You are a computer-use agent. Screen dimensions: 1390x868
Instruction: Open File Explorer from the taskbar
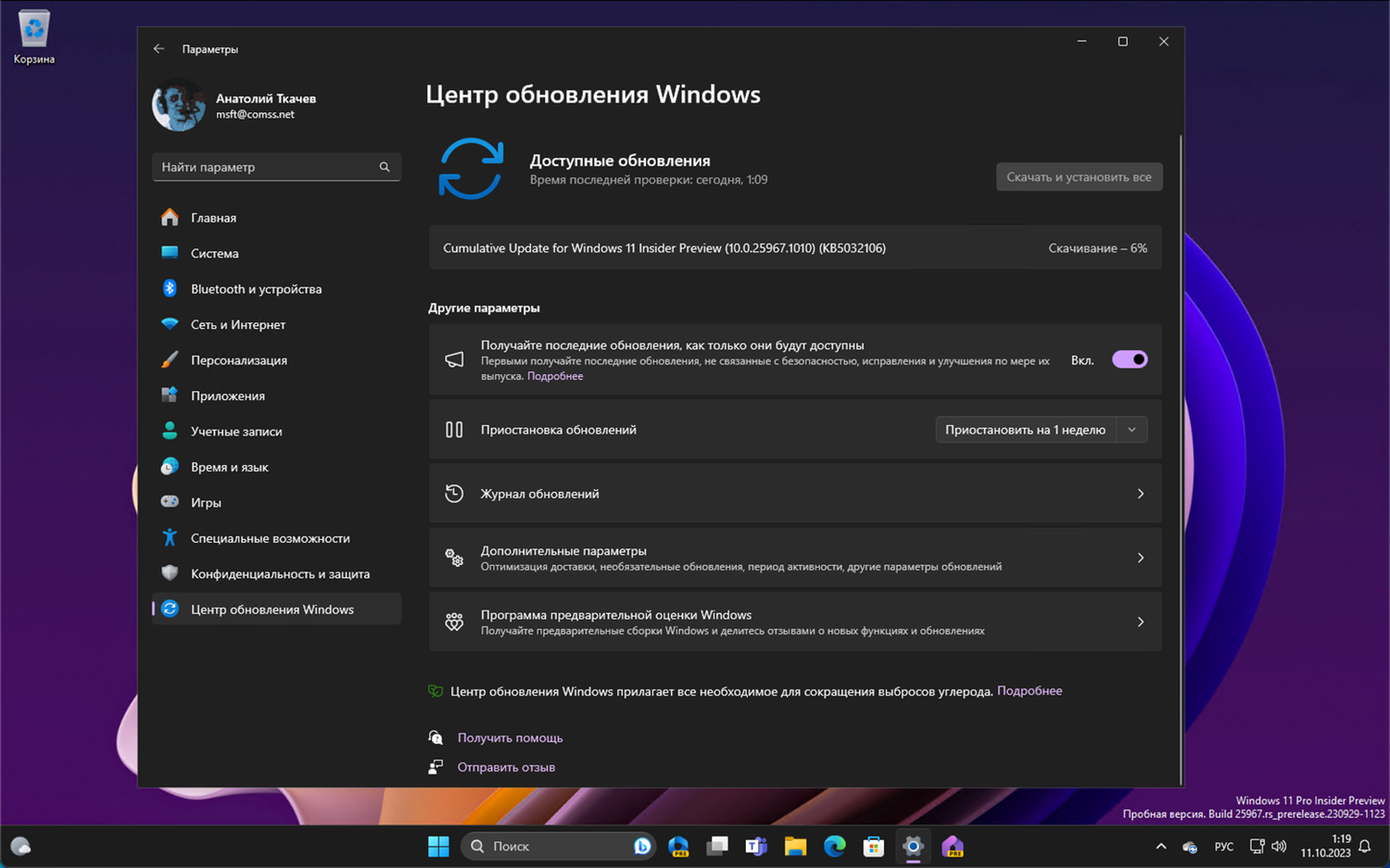point(795,846)
